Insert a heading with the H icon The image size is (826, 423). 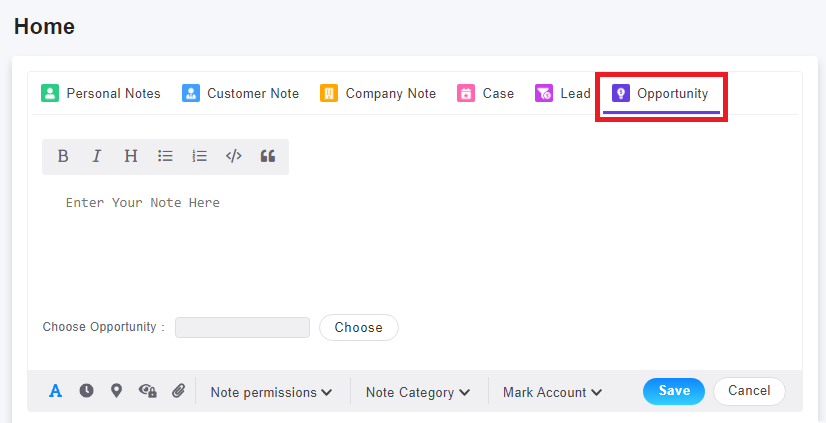pos(131,156)
